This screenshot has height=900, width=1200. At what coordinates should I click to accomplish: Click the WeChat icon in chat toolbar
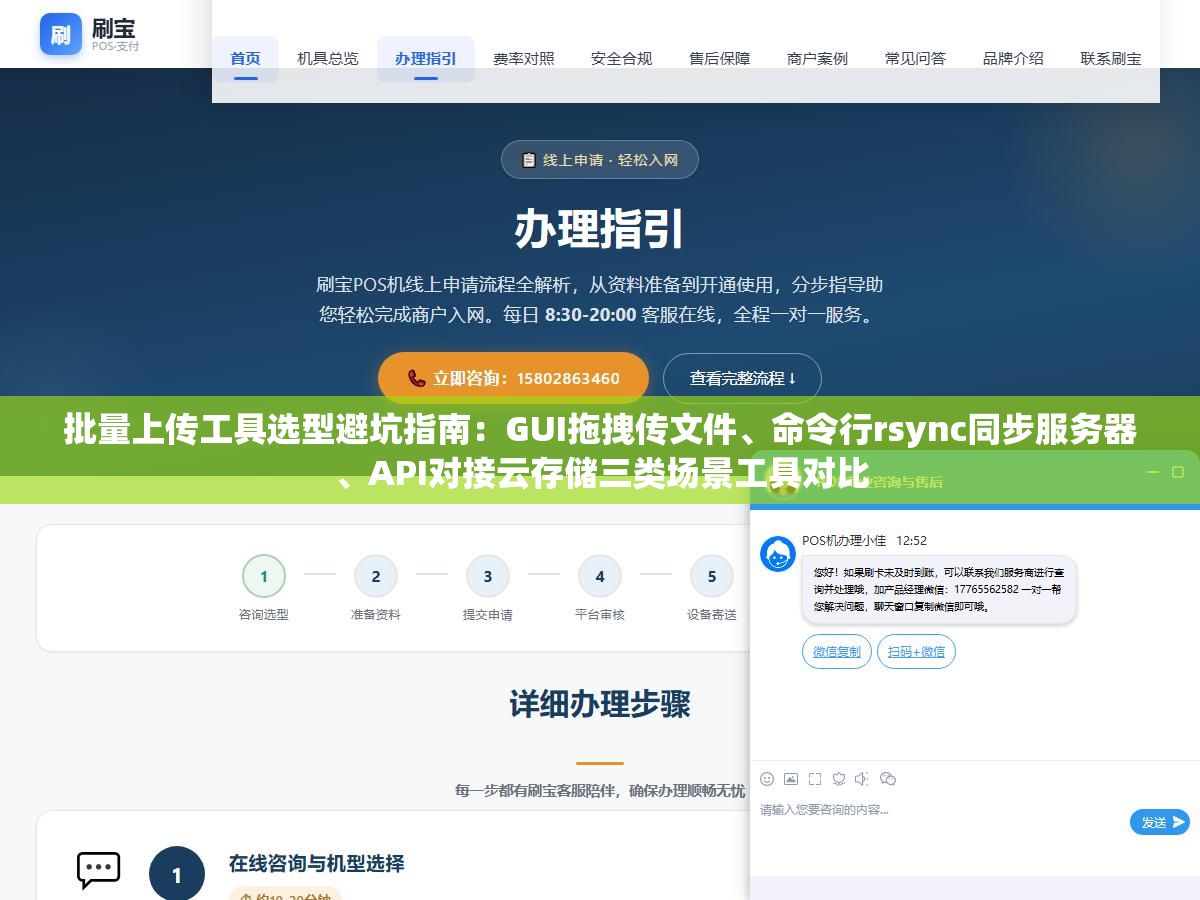pyautogui.click(x=887, y=778)
